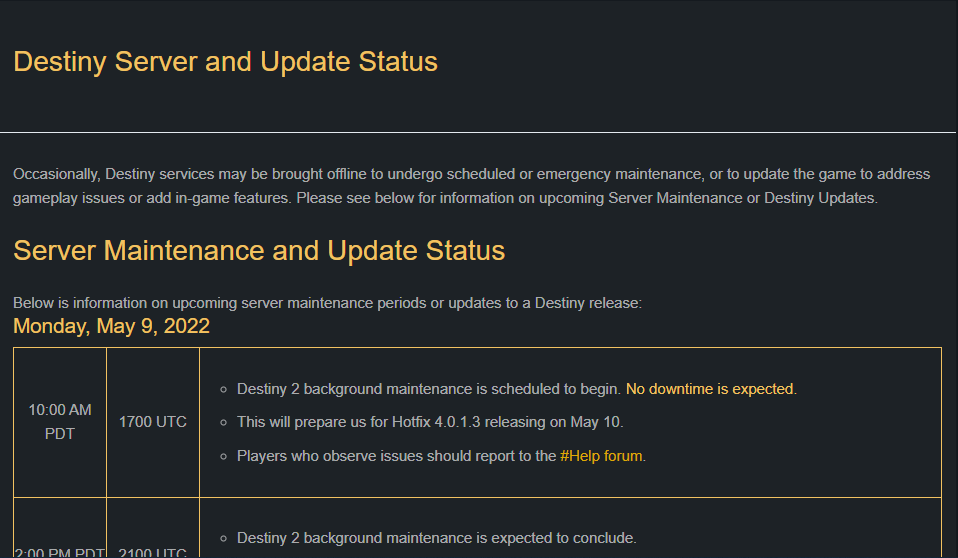Open the #Help forum link

click(x=602, y=456)
